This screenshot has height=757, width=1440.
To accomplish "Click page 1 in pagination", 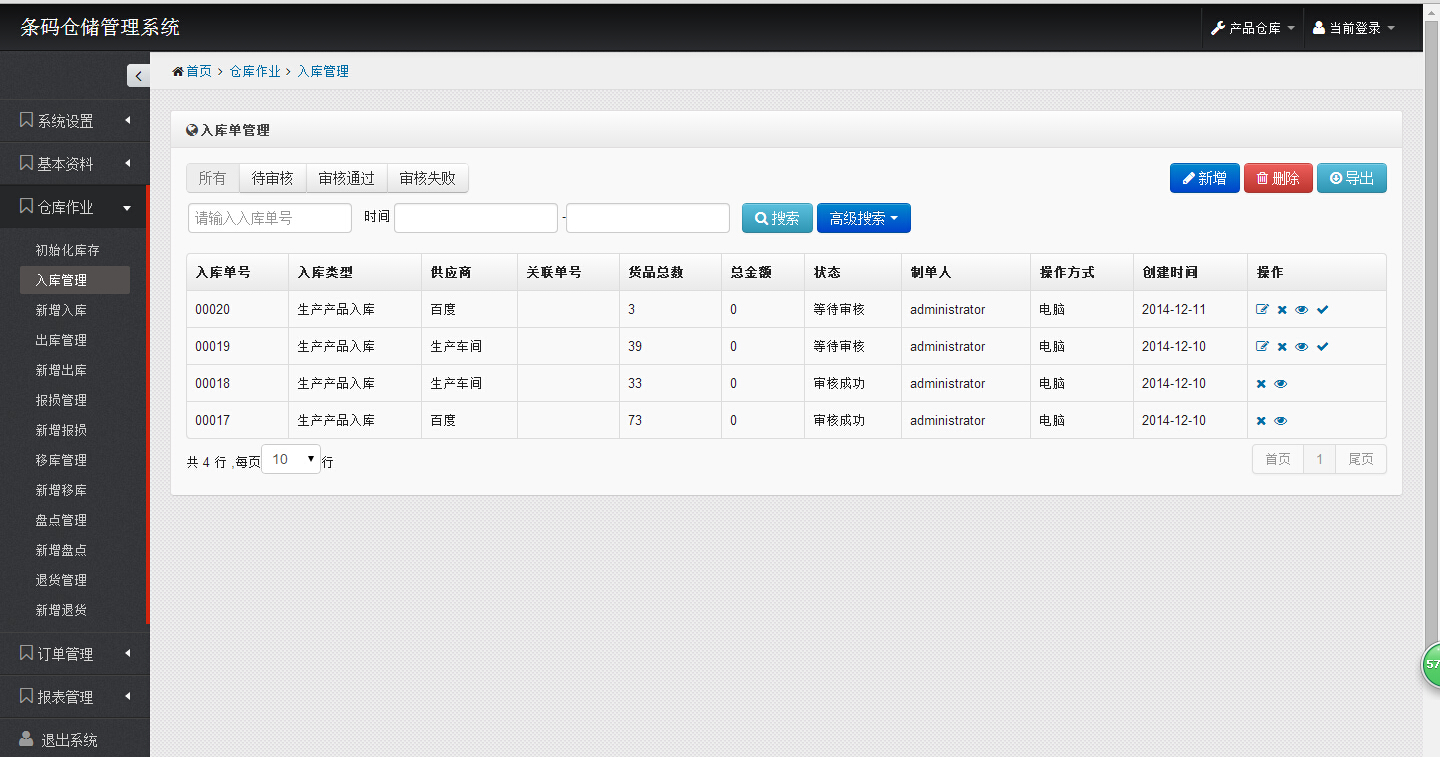I will (x=1320, y=459).
